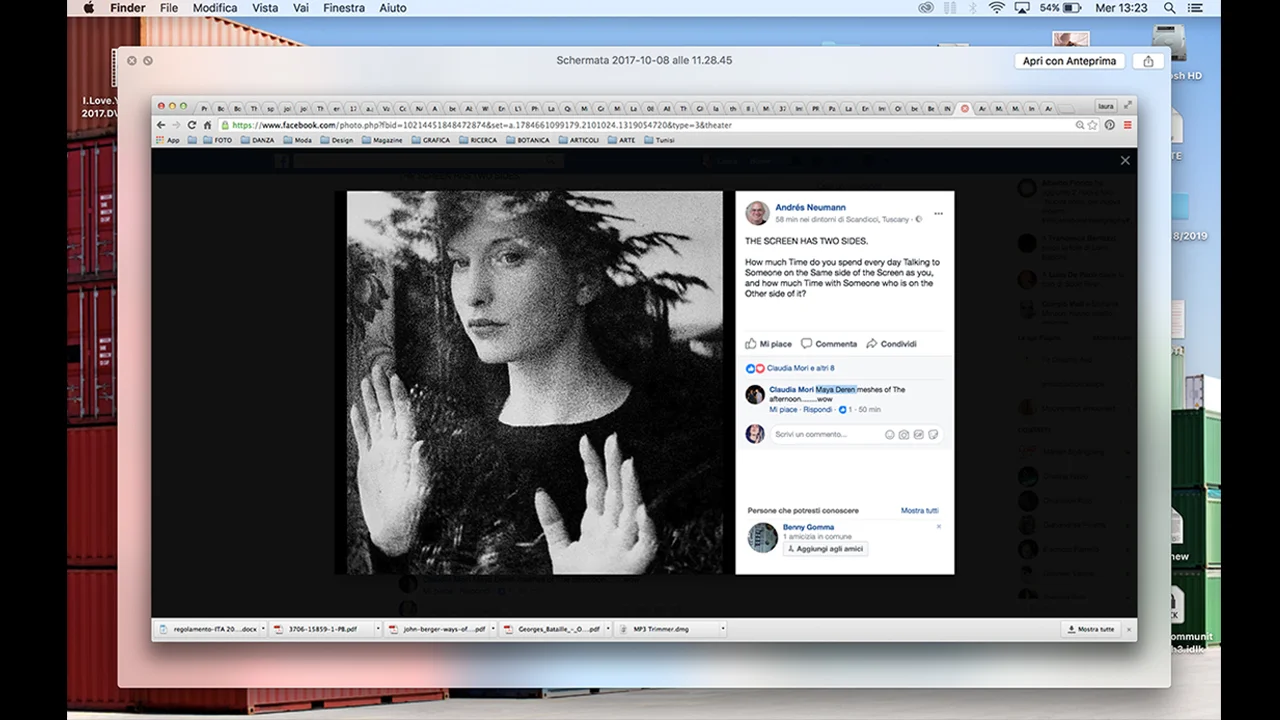Click the Wi-Fi status icon
Viewport: 1280px width, 720px height.
pyautogui.click(x=996, y=8)
